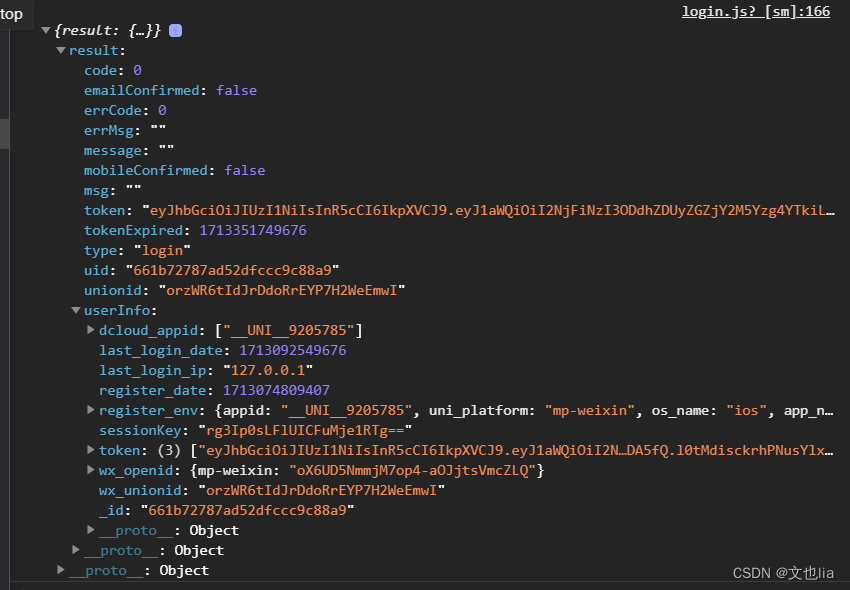Screen dimensions: 850x590
Task: Click the errCode key
Action: click(113, 111)
